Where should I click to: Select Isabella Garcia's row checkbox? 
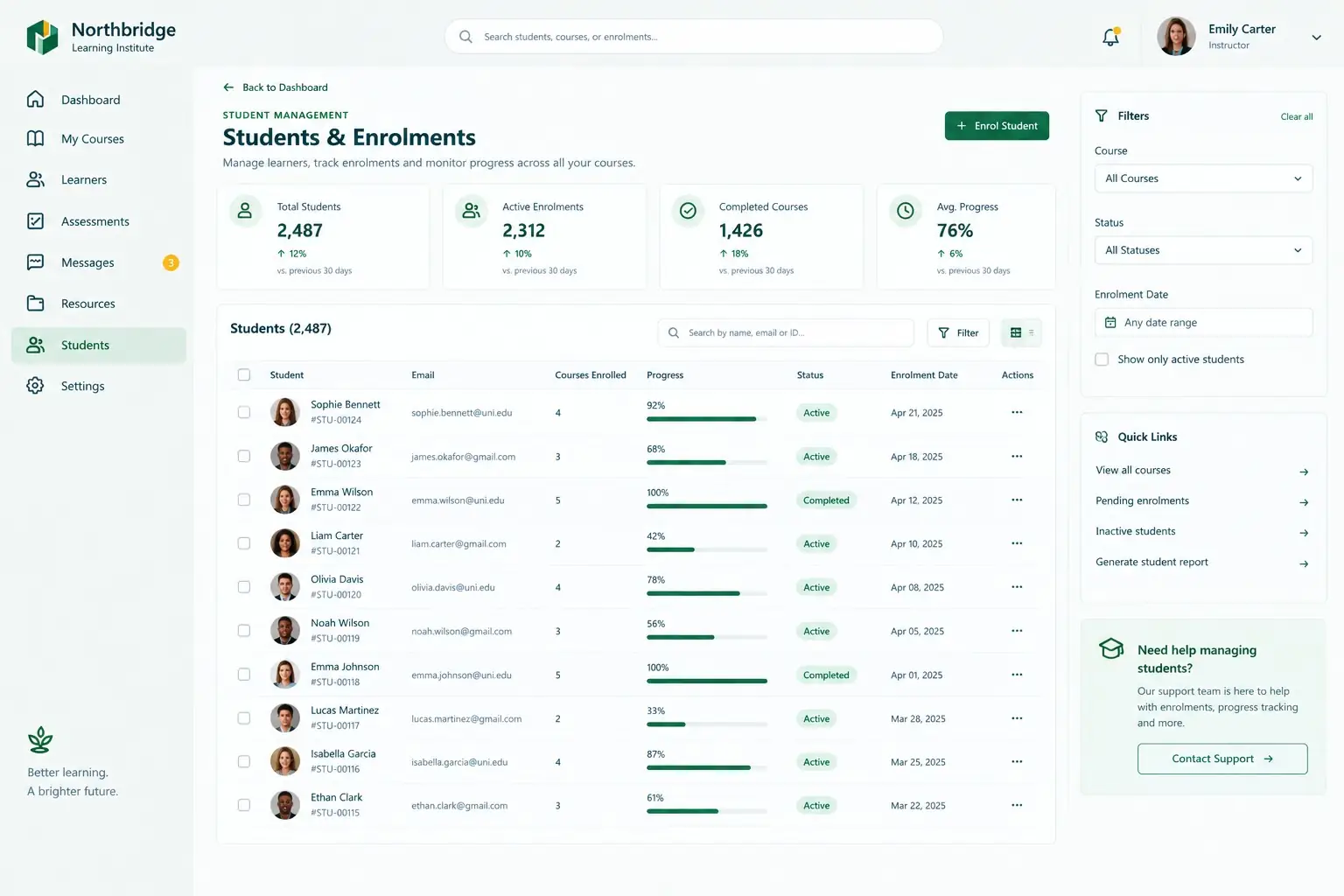click(x=244, y=761)
